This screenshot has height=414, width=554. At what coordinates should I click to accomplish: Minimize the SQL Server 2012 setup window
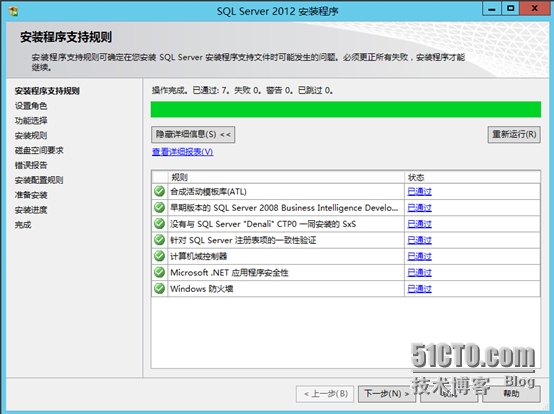pyautogui.click(x=491, y=9)
